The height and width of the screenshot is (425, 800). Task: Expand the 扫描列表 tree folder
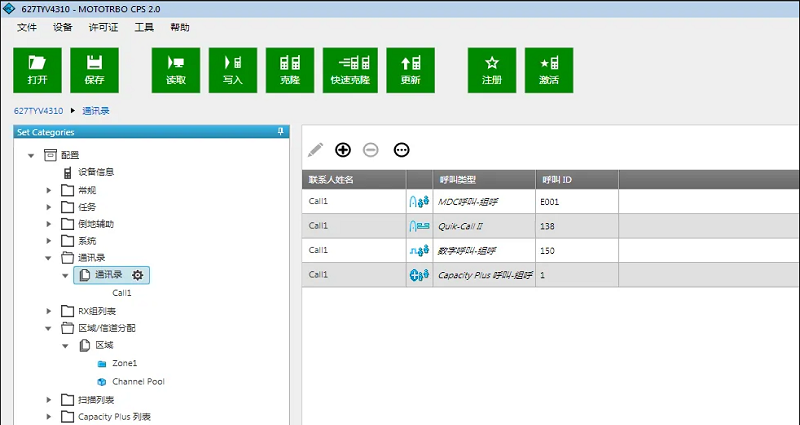point(50,400)
